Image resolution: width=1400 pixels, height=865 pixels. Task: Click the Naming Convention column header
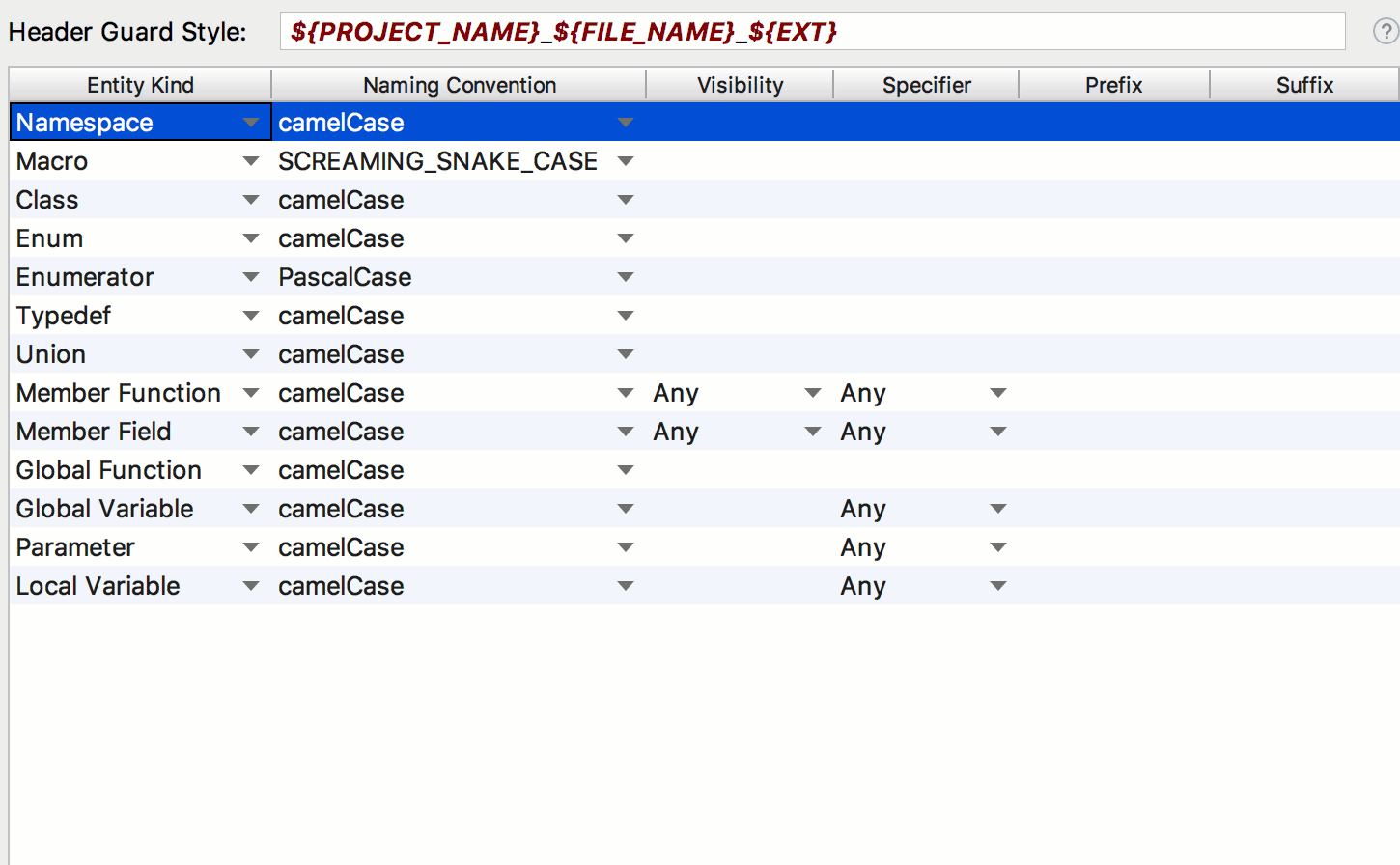pyautogui.click(x=459, y=85)
